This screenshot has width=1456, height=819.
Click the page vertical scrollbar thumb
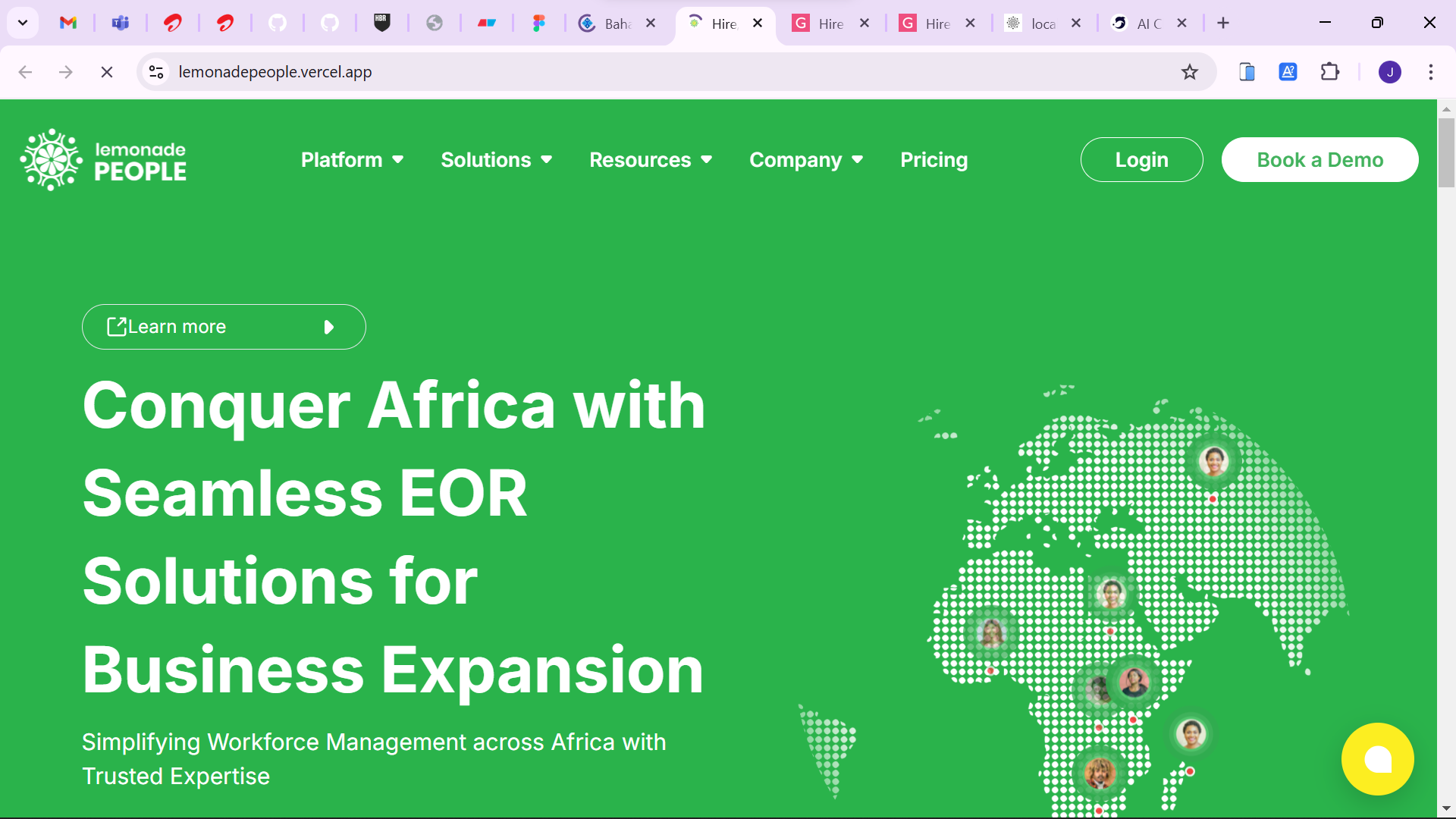[1446, 152]
